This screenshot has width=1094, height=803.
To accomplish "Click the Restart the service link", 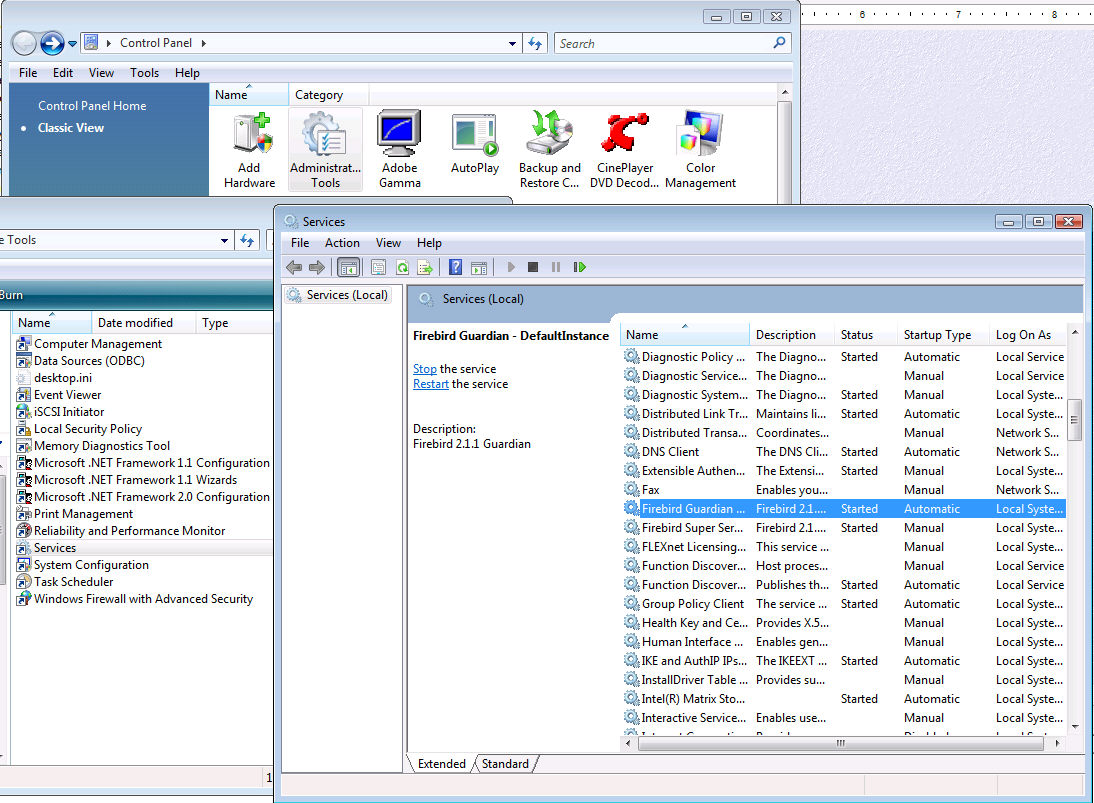I will (x=431, y=384).
